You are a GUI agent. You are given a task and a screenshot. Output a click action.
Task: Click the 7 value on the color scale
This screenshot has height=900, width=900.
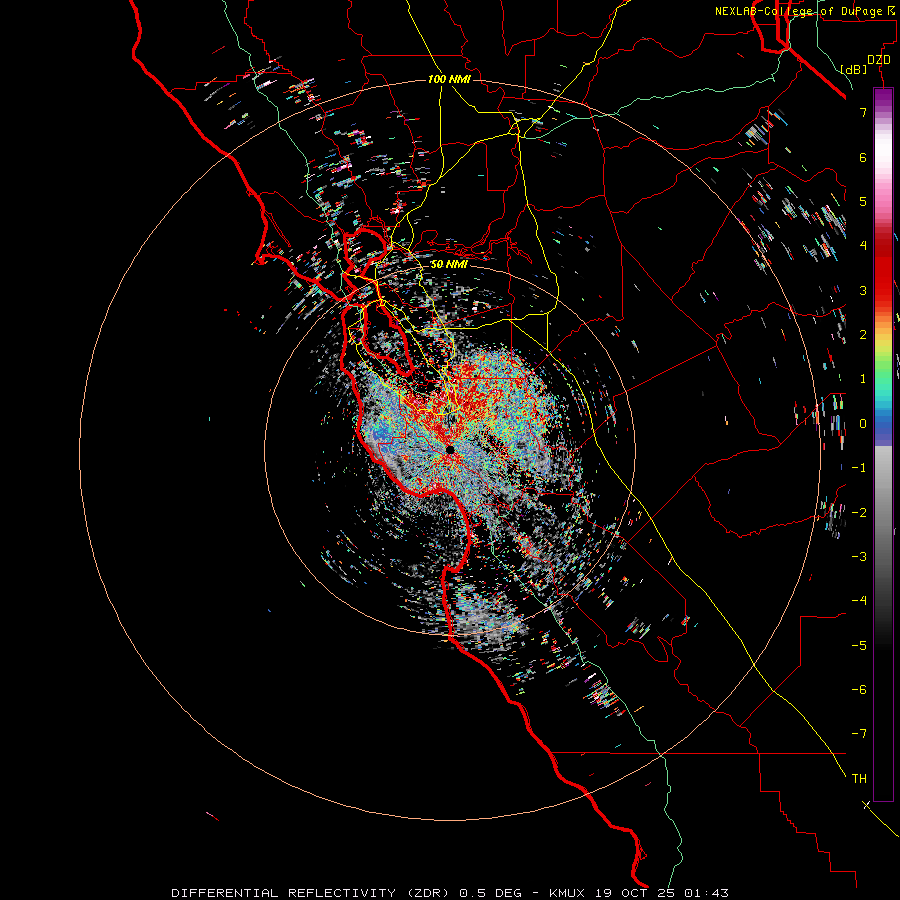[863, 112]
